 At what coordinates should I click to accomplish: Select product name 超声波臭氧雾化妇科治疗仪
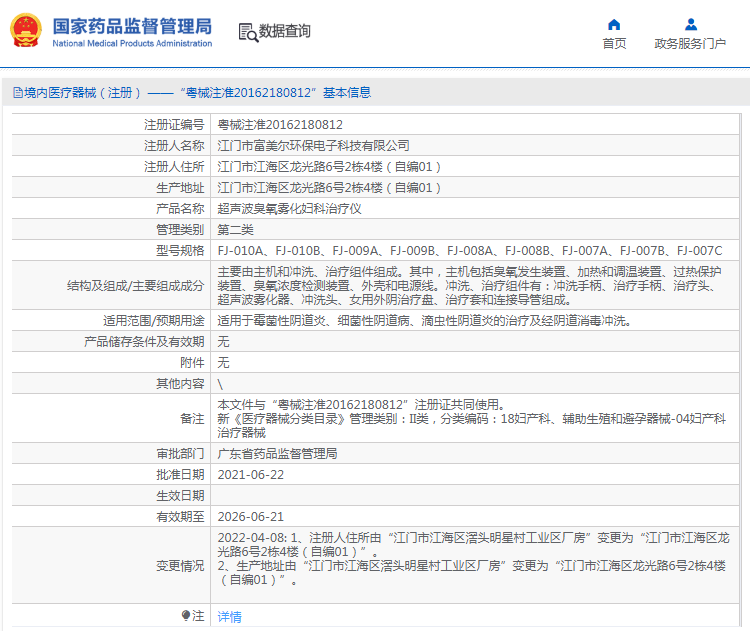pos(289,209)
